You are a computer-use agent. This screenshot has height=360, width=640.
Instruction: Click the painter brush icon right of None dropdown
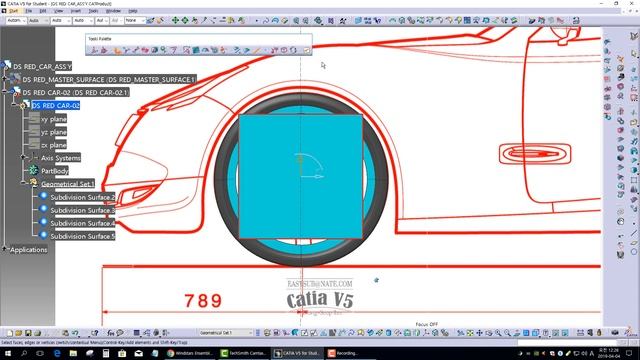pos(150,20)
